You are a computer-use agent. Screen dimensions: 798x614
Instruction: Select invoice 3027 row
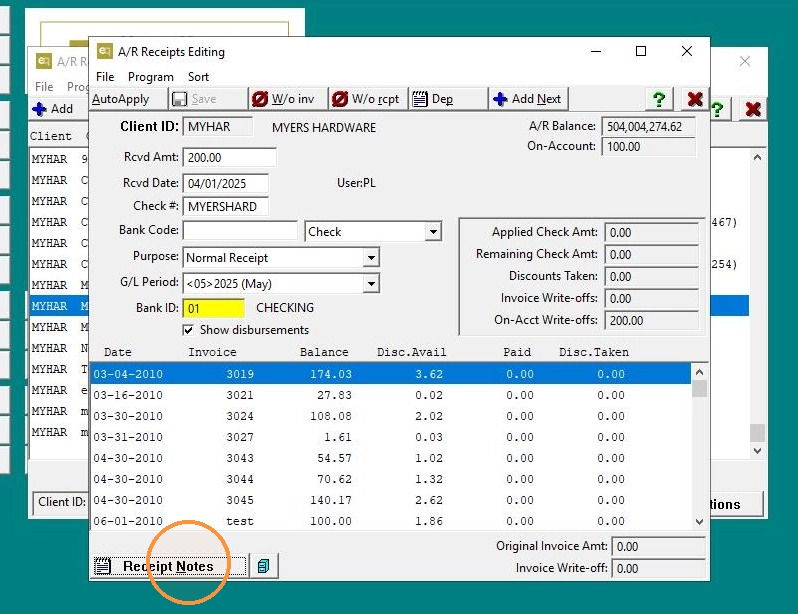pyautogui.click(x=390, y=437)
